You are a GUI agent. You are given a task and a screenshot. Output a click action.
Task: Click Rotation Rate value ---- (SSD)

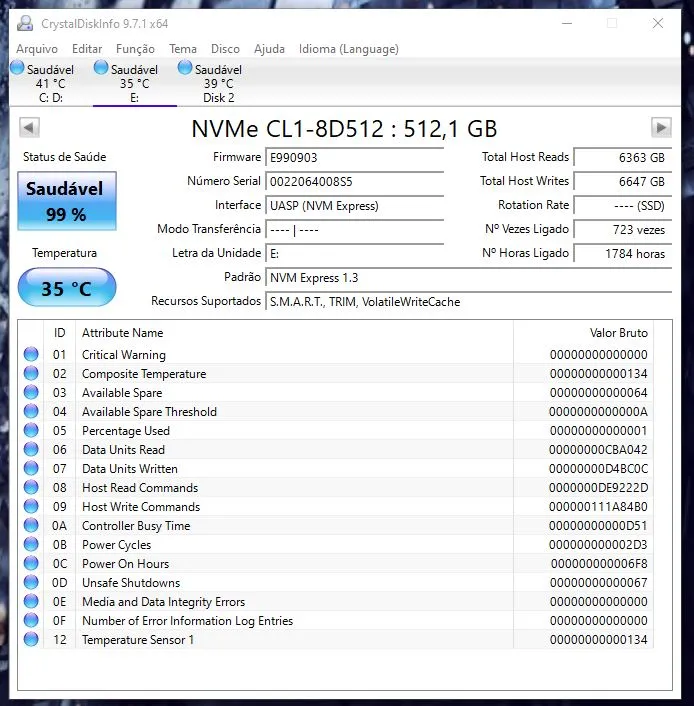(x=623, y=206)
